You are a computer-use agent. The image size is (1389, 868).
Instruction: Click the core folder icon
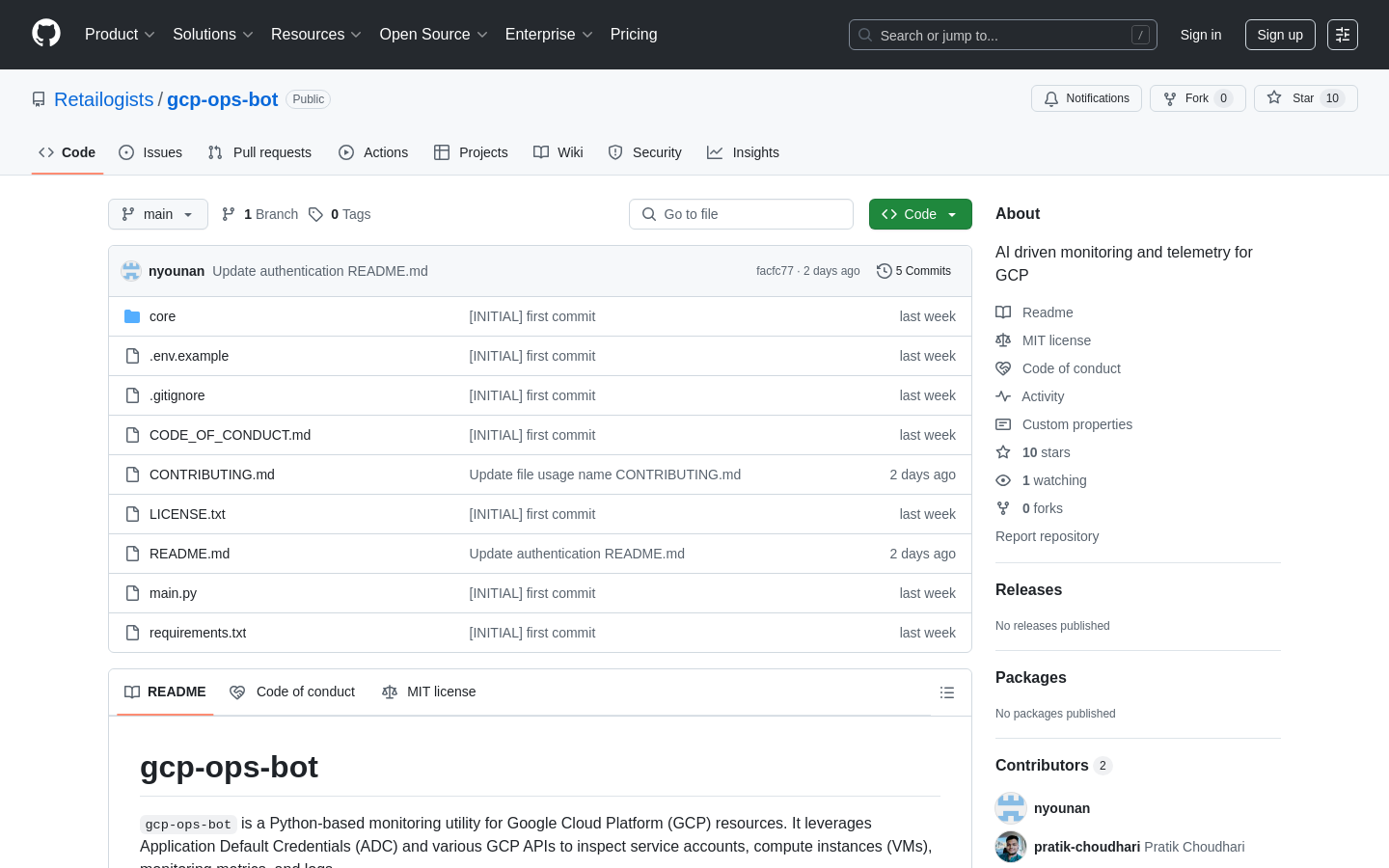tap(132, 316)
